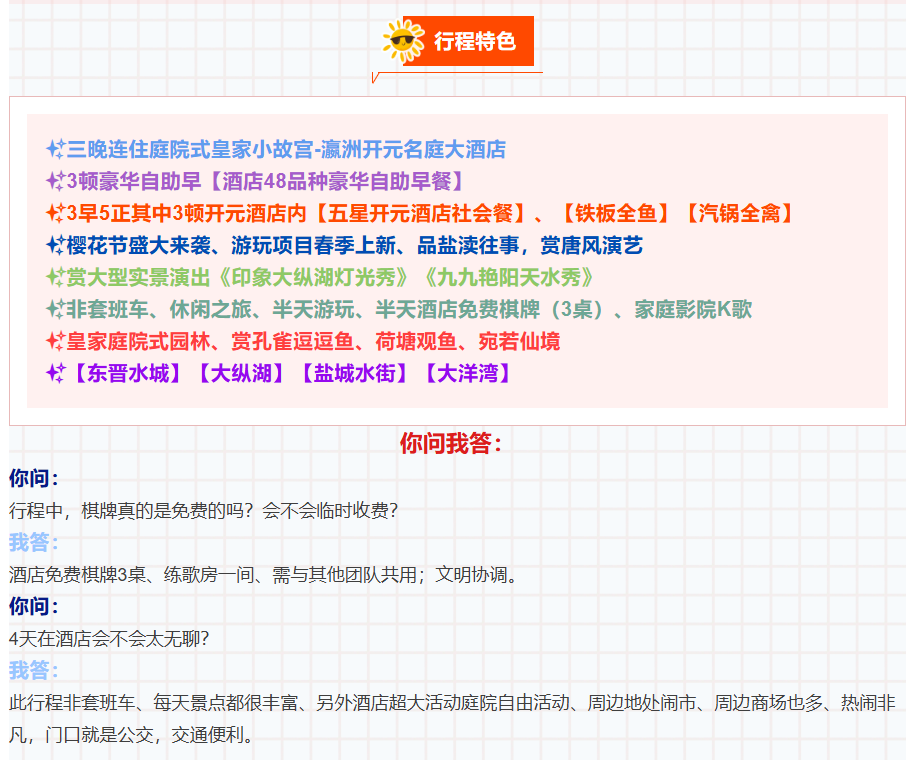Image resolution: width=912 pixels, height=760 pixels.
Task: Click sparkle icon before 非套班车 line
Action: (x=56, y=309)
